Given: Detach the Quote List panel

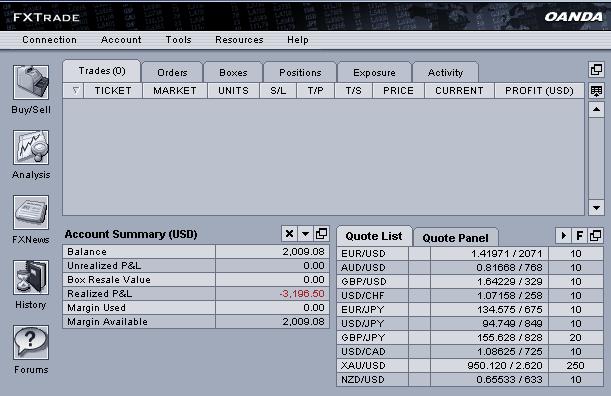Looking at the screenshot, I should click(x=596, y=235).
